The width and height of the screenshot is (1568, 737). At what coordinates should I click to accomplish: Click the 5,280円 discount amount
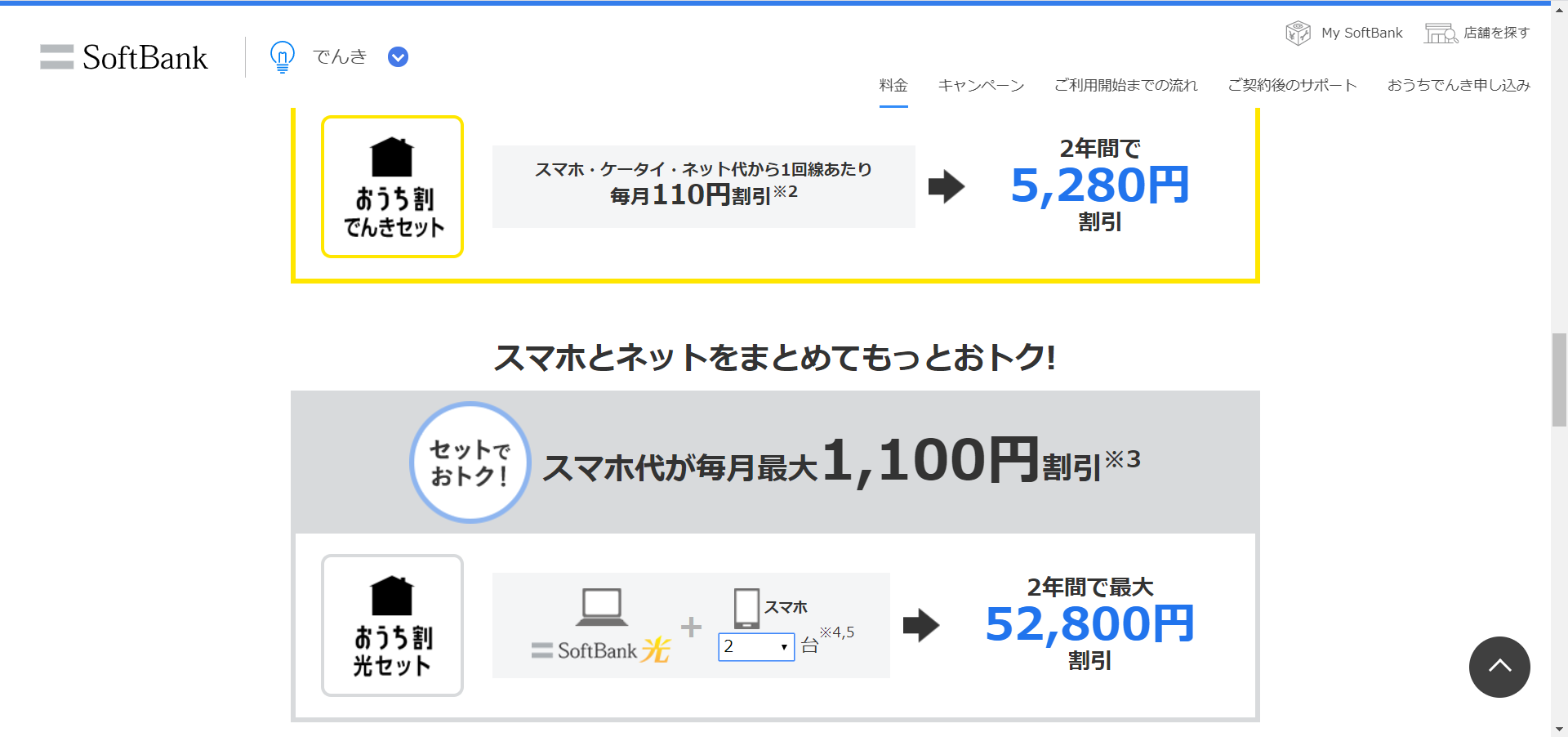[1099, 185]
